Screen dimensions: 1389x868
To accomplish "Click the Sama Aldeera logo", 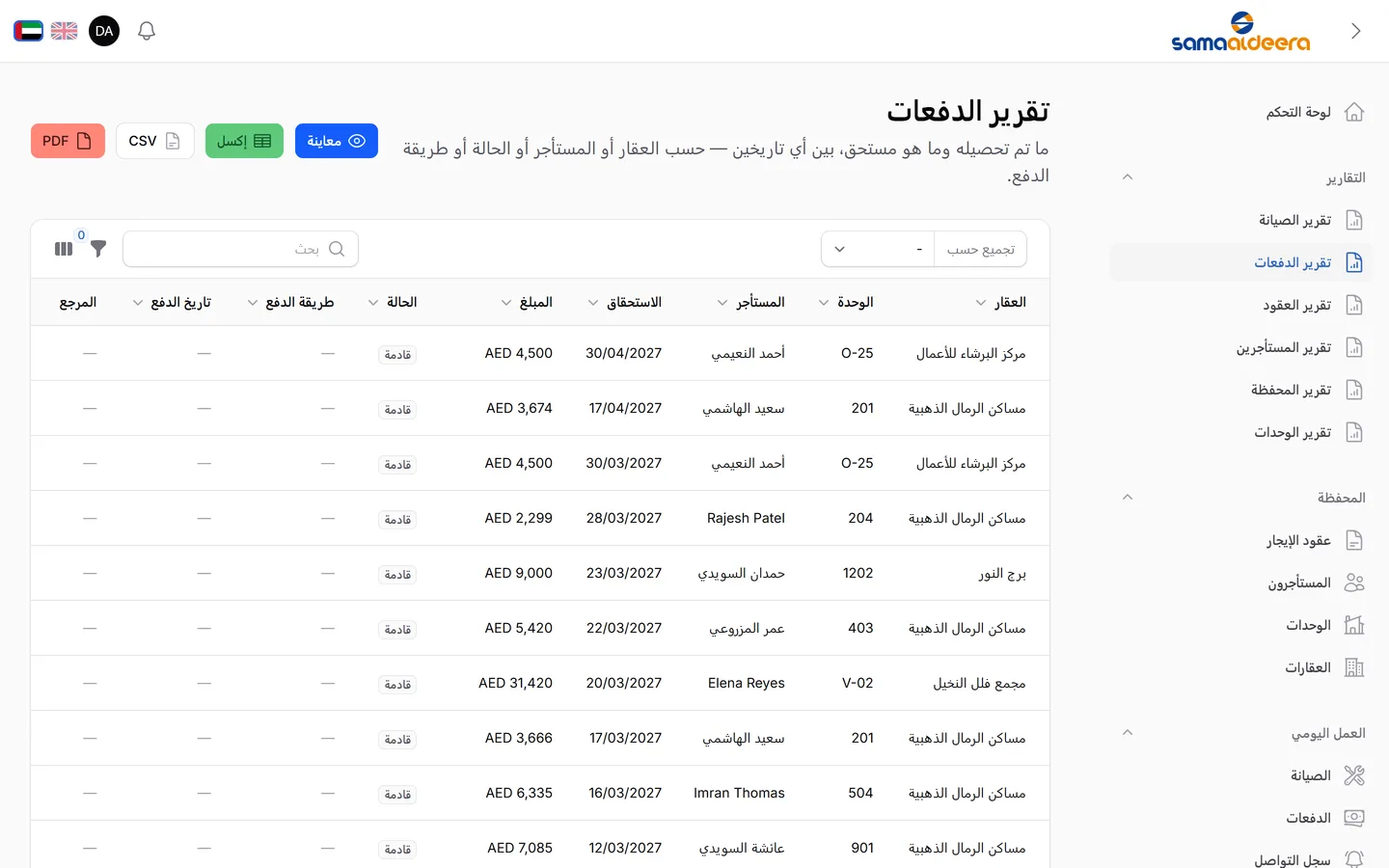I will click(1240, 31).
